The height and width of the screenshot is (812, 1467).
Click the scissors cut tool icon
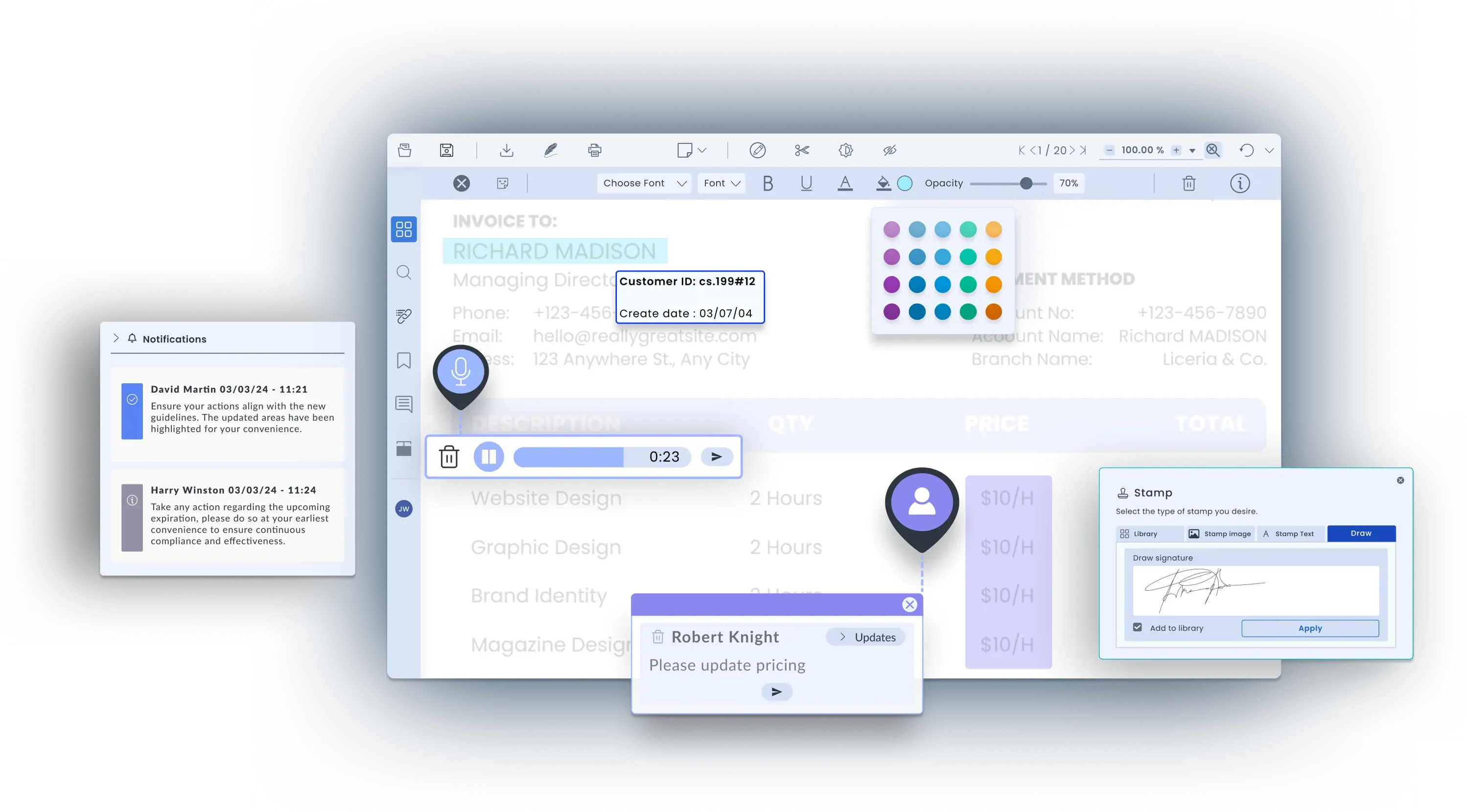pos(802,150)
